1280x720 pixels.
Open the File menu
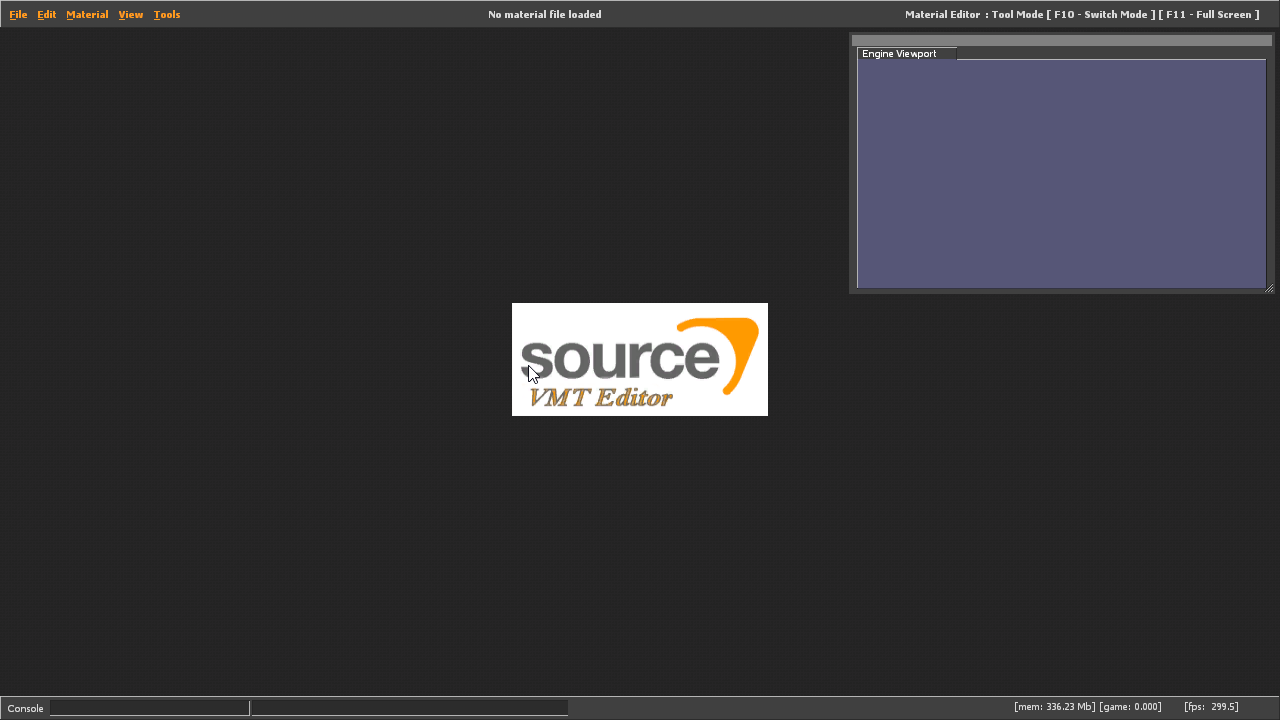pos(18,15)
